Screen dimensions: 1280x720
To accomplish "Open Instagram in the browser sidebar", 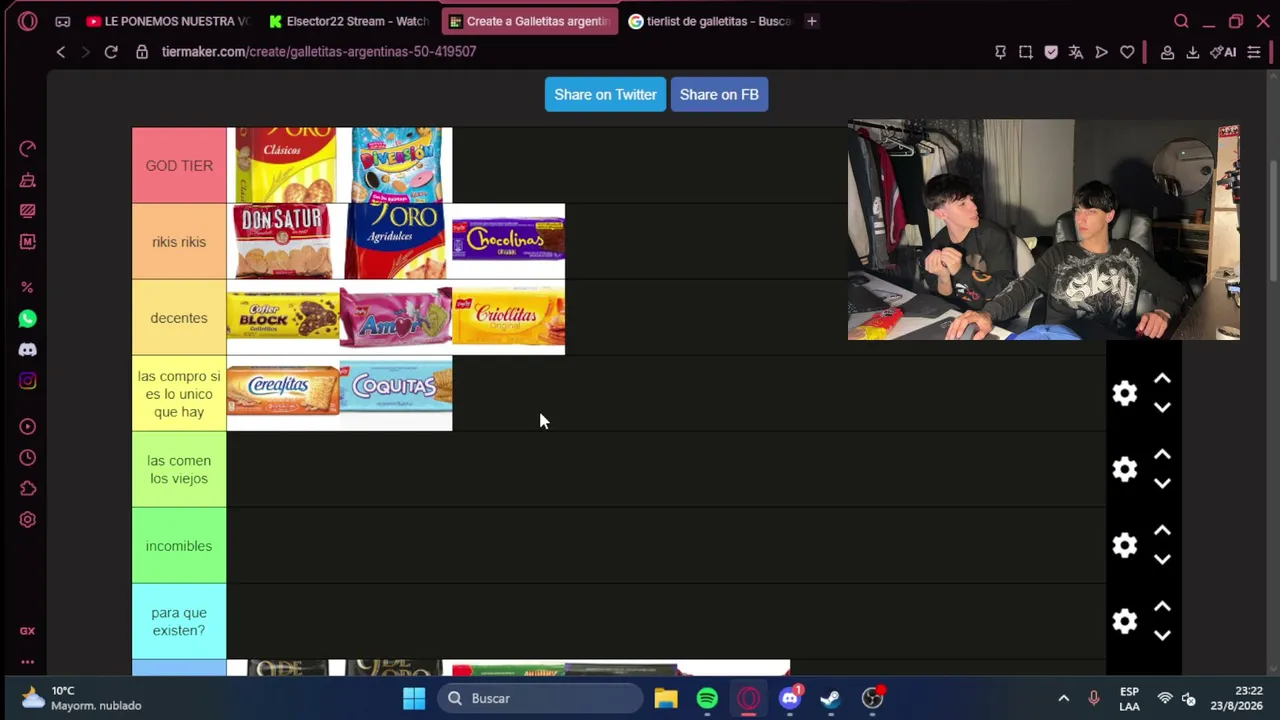I will pyautogui.click(x=27, y=381).
